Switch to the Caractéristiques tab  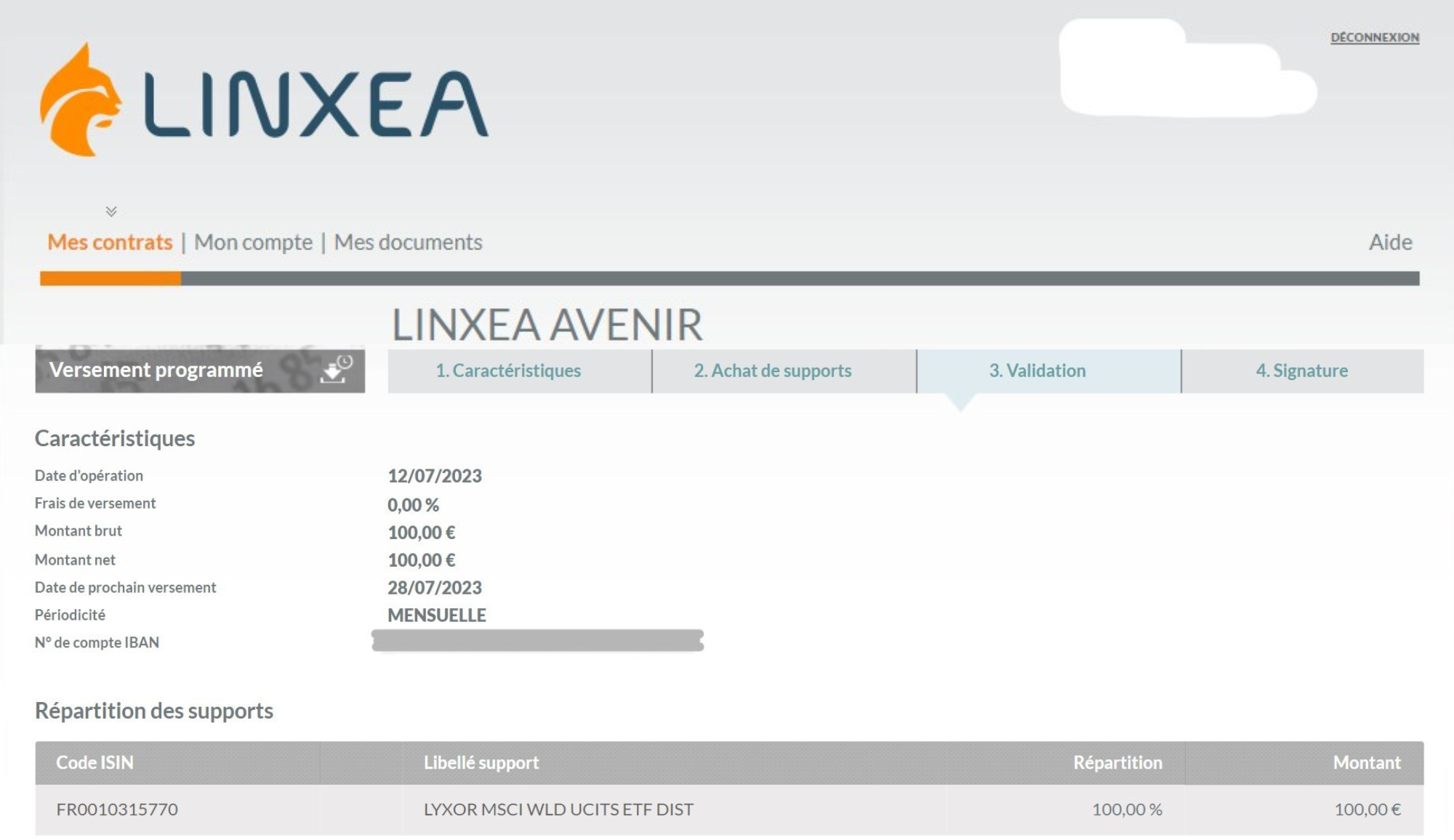507,371
